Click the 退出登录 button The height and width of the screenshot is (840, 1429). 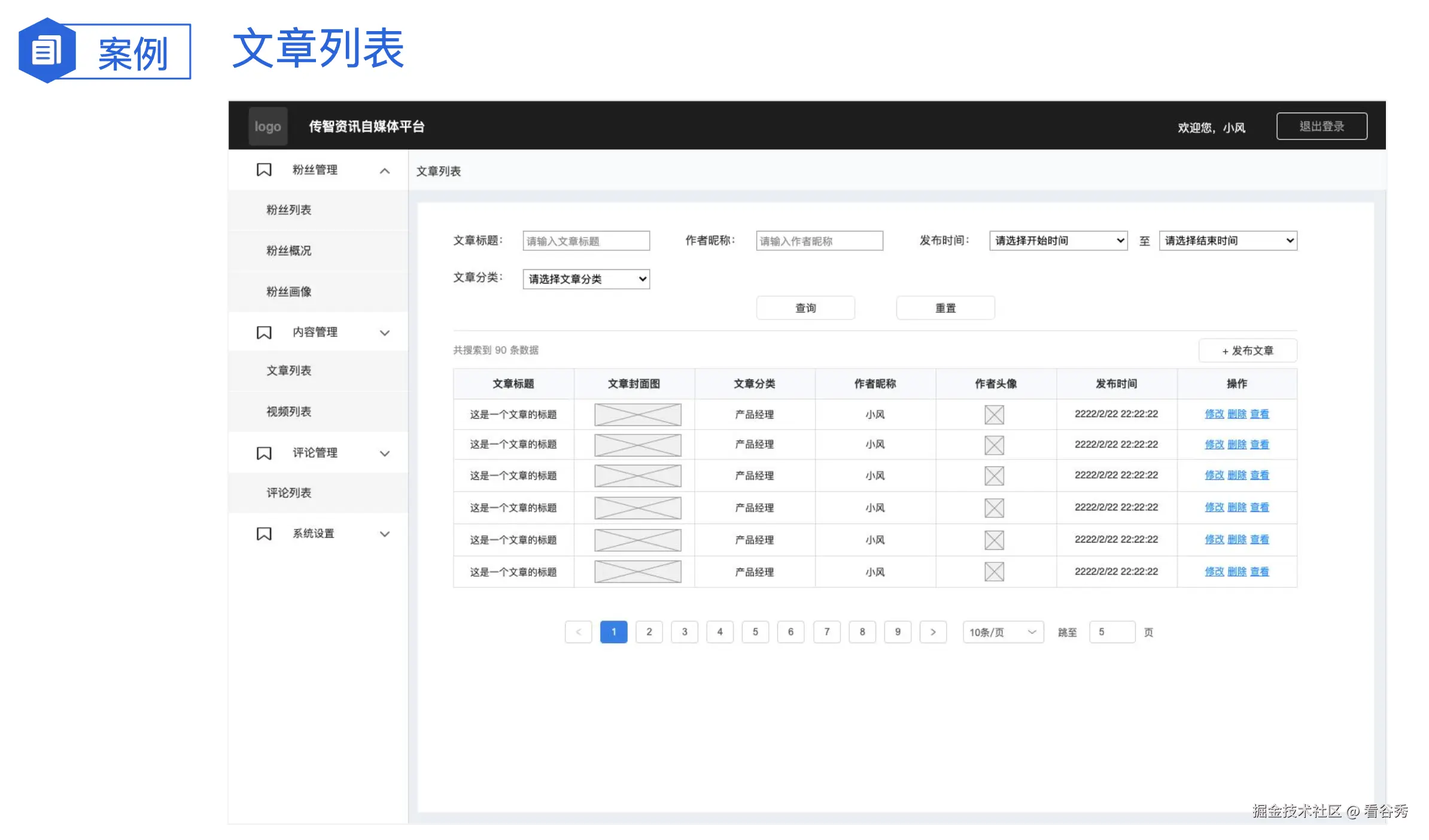1321,126
